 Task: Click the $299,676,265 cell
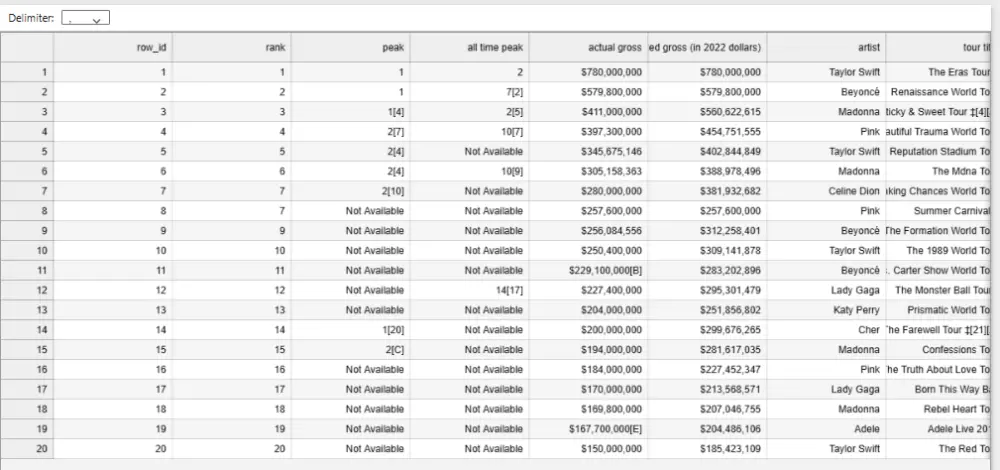click(x=707, y=330)
